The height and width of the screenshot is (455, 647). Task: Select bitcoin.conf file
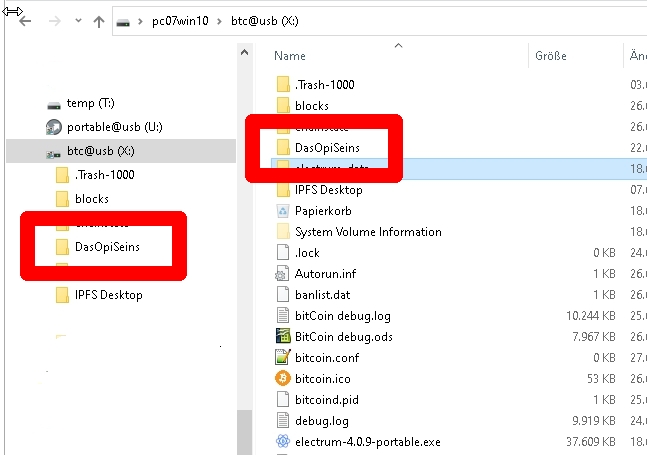tap(327, 358)
